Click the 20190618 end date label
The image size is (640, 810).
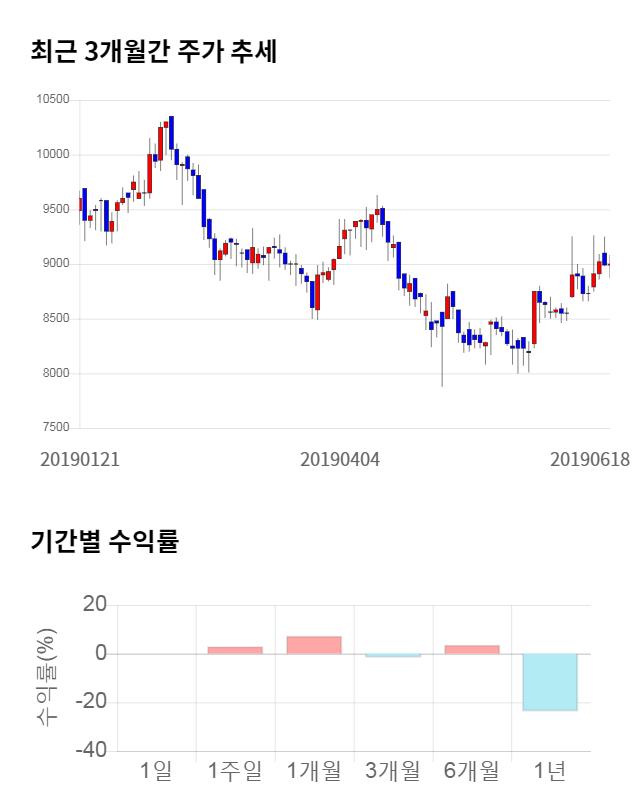click(590, 460)
